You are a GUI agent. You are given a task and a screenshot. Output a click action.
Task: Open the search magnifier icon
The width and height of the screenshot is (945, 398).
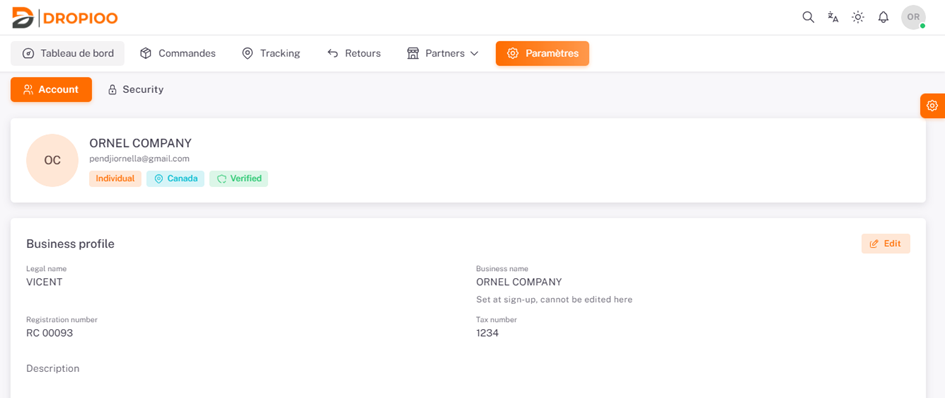coord(808,17)
